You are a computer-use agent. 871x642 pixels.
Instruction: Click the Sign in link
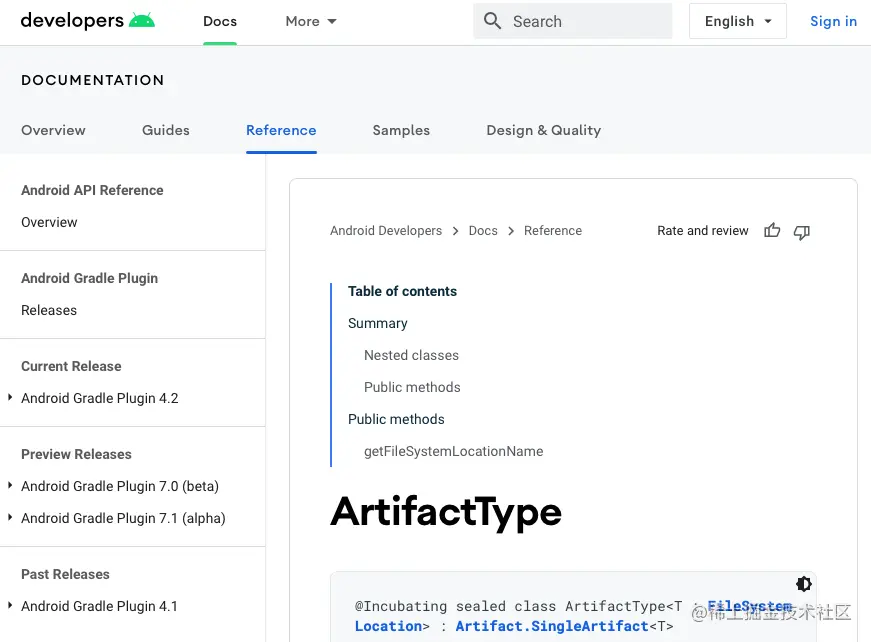833,21
